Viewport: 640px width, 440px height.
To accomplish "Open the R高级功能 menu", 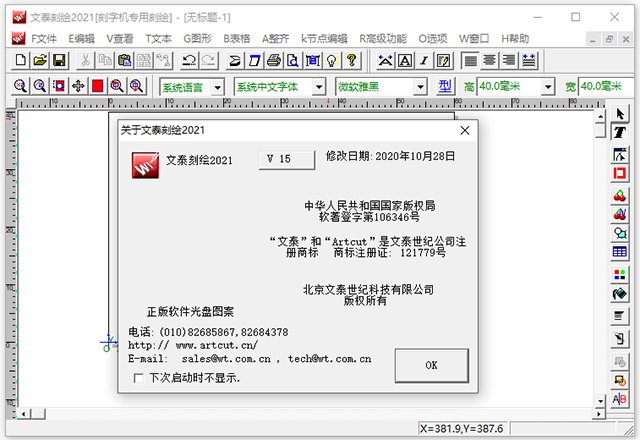I will (383, 39).
